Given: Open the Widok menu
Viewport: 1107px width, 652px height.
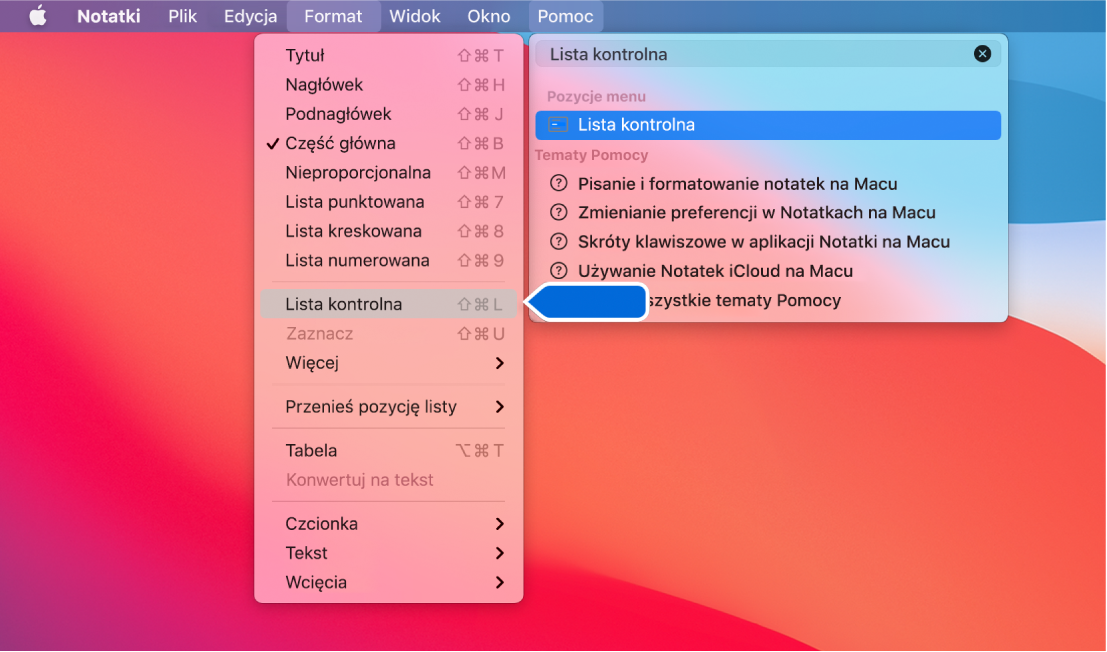Looking at the screenshot, I should point(415,15).
